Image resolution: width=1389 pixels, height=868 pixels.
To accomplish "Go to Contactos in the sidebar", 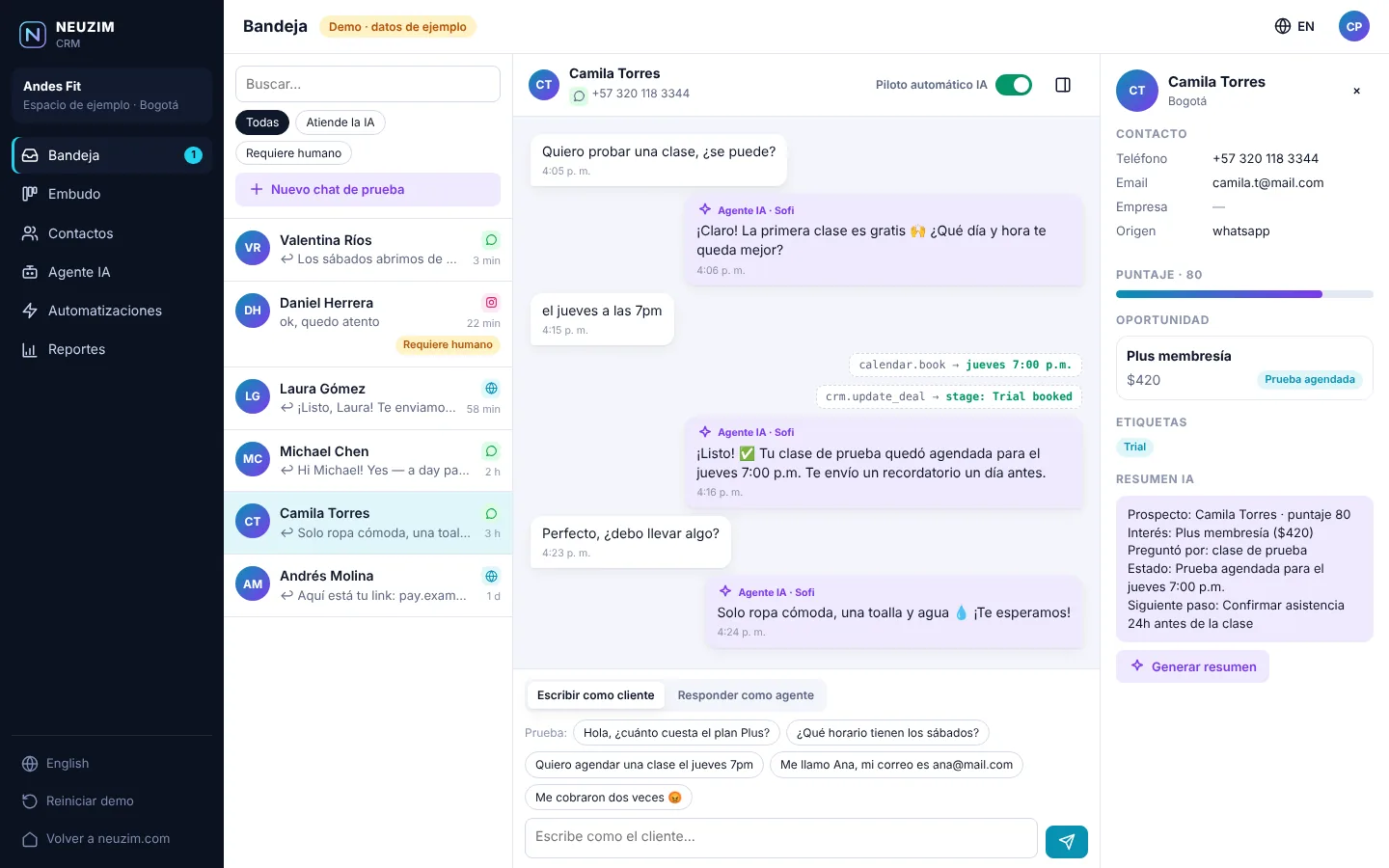I will coord(112,233).
